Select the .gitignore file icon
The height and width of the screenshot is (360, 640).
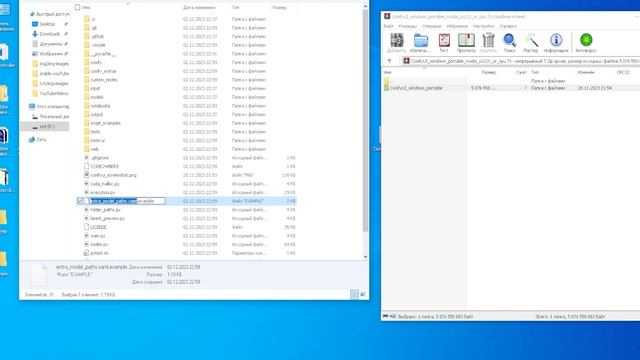tap(86, 158)
